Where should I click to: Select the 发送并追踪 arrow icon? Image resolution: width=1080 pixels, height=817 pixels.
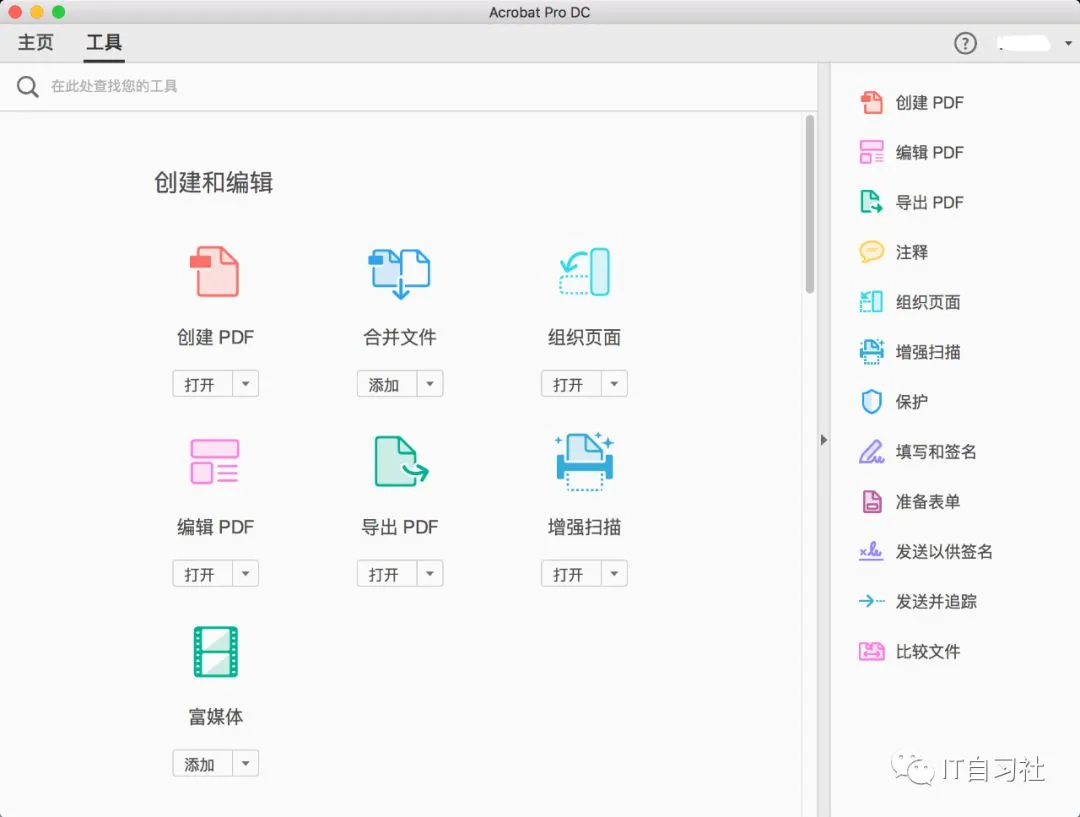click(x=871, y=601)
